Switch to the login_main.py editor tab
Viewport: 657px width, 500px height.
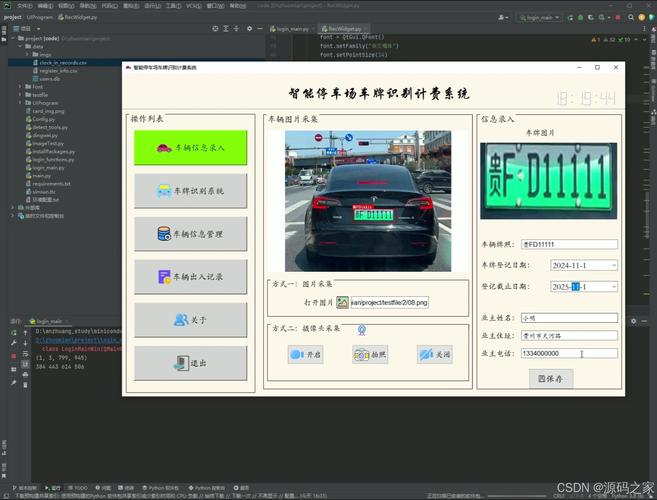click(290, 29)
